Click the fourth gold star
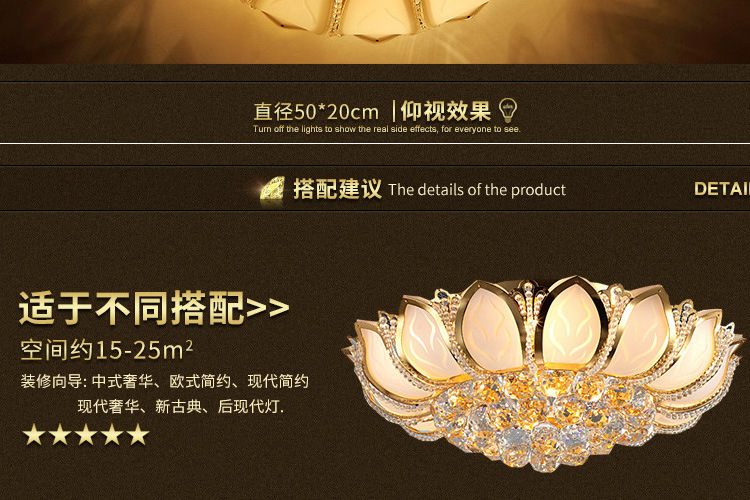This screenshot has width=750, height=500. [112, 434]
